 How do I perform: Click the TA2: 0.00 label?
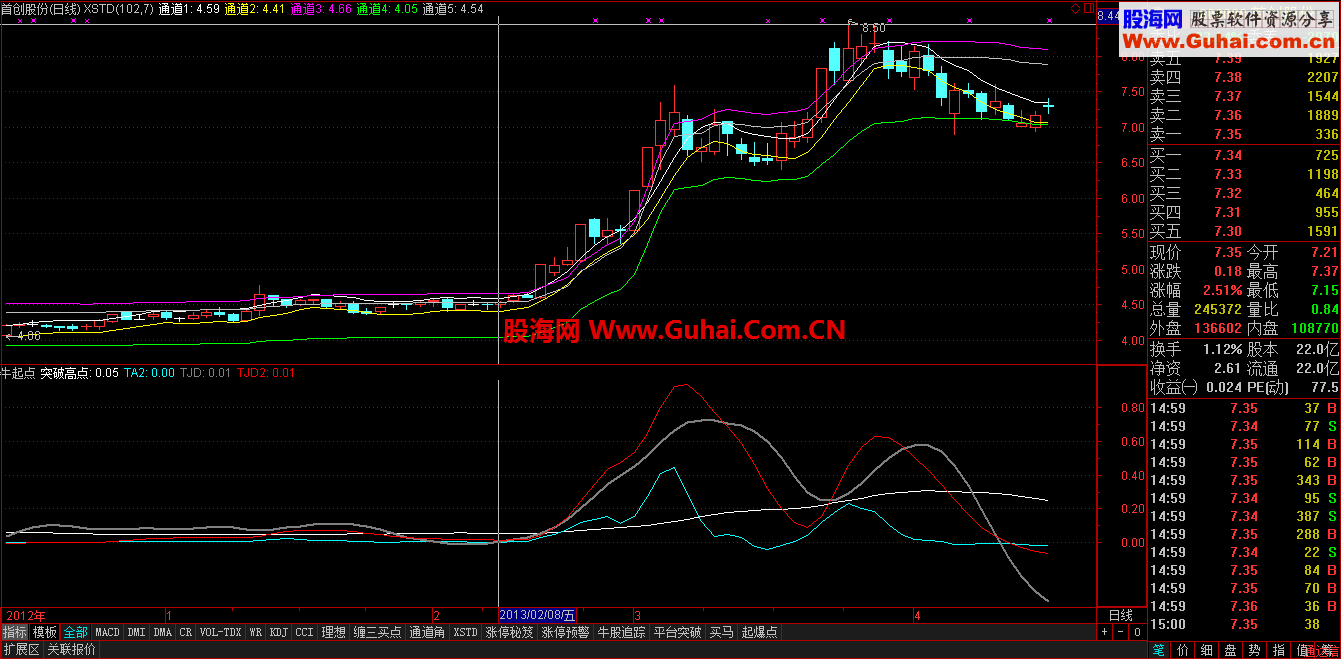(149, 373)
